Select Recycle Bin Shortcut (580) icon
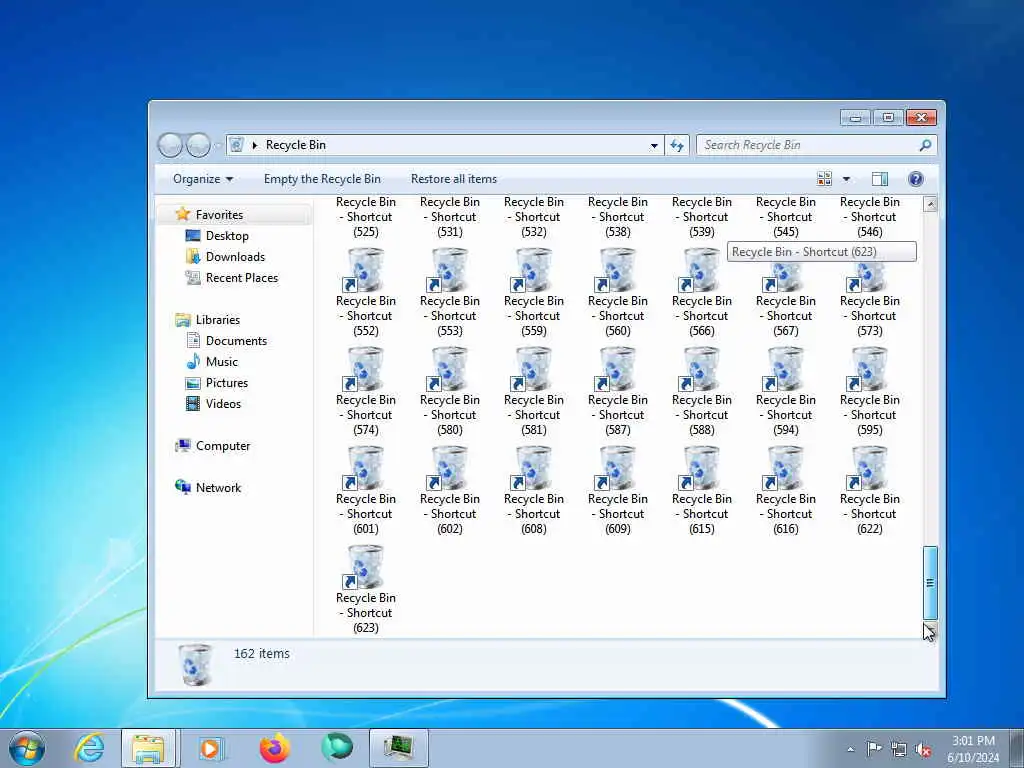 [x=449, y=369]
